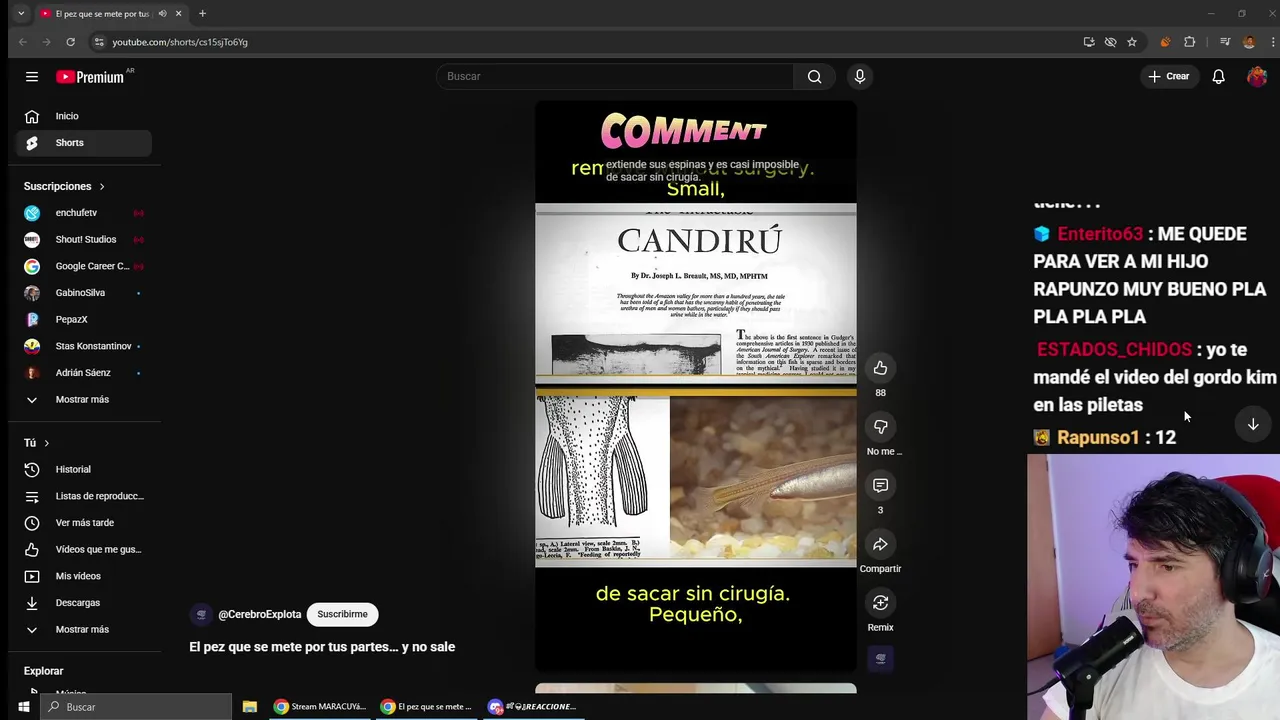
Task: Click the browser address bar URL
Action: click(180, 42)
